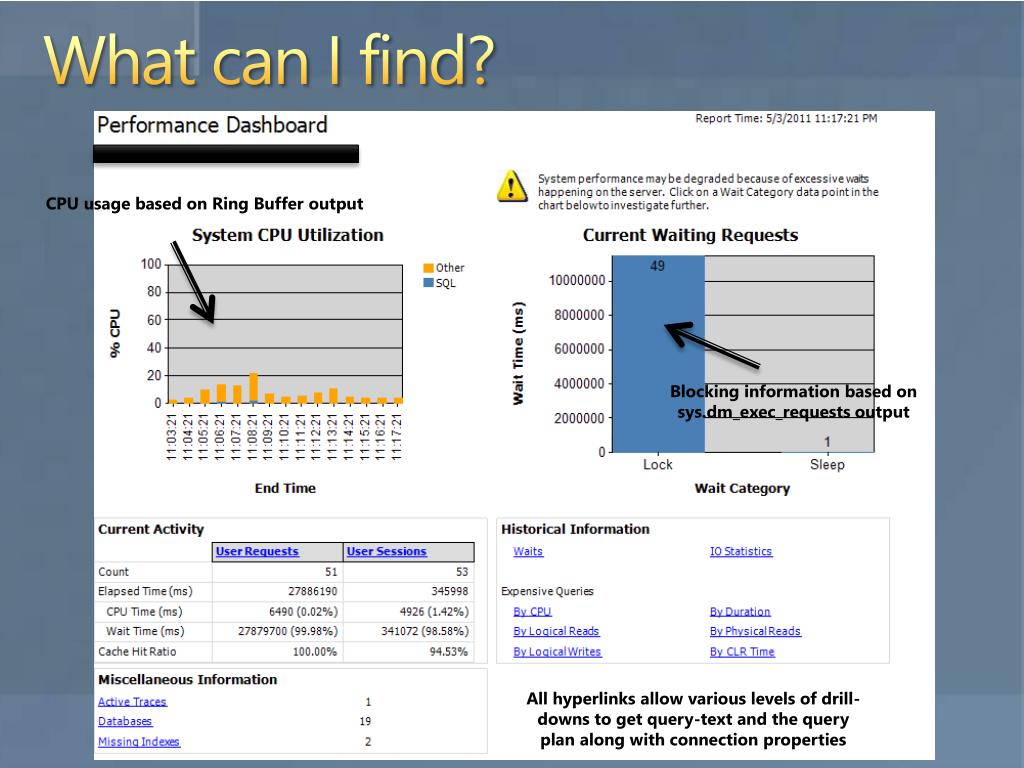
Task: Open the User Requests link
Action: coord(257,551)
